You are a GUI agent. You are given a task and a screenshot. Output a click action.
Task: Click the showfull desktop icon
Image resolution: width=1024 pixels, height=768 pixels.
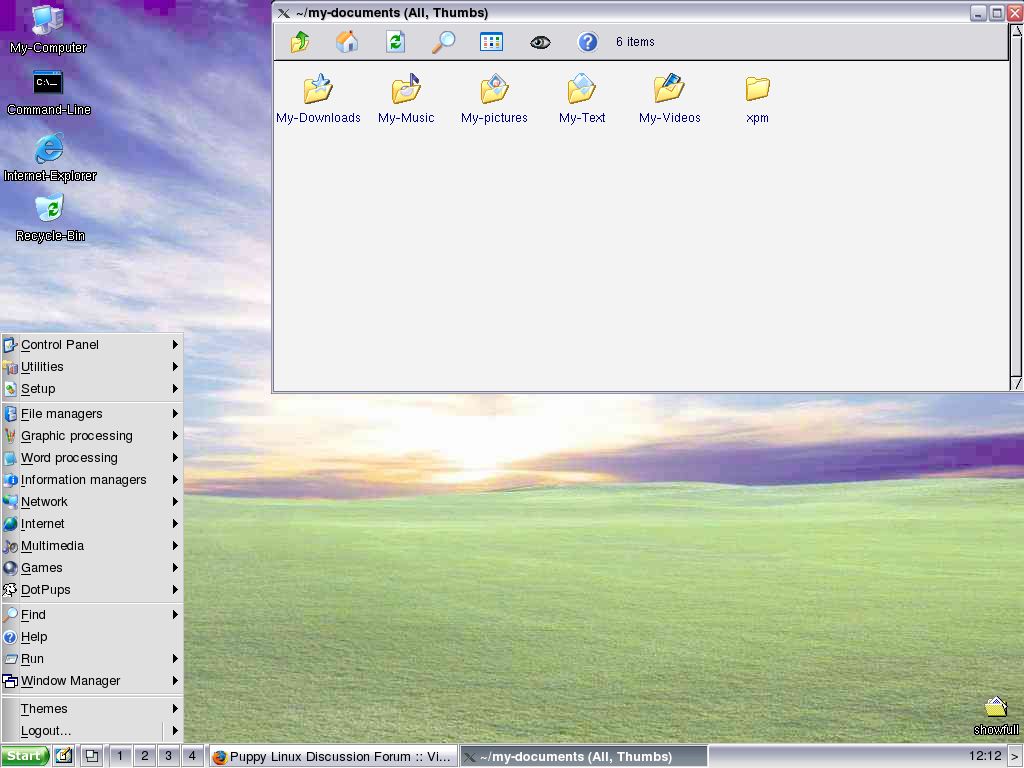pyautogui.click(x=996, y=716)
